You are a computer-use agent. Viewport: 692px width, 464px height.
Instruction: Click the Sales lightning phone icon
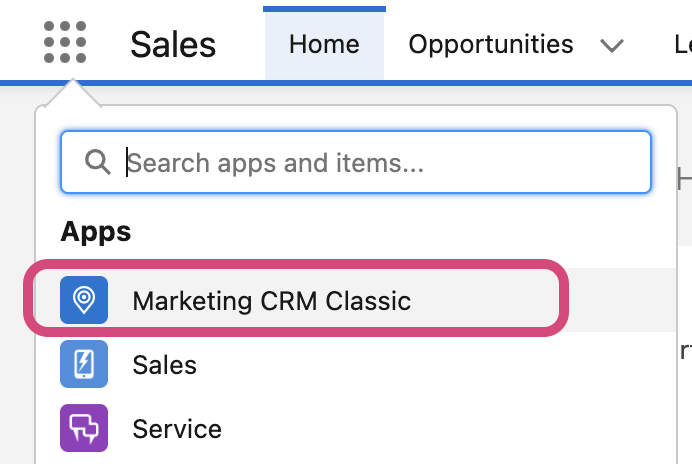coord(84,364)
